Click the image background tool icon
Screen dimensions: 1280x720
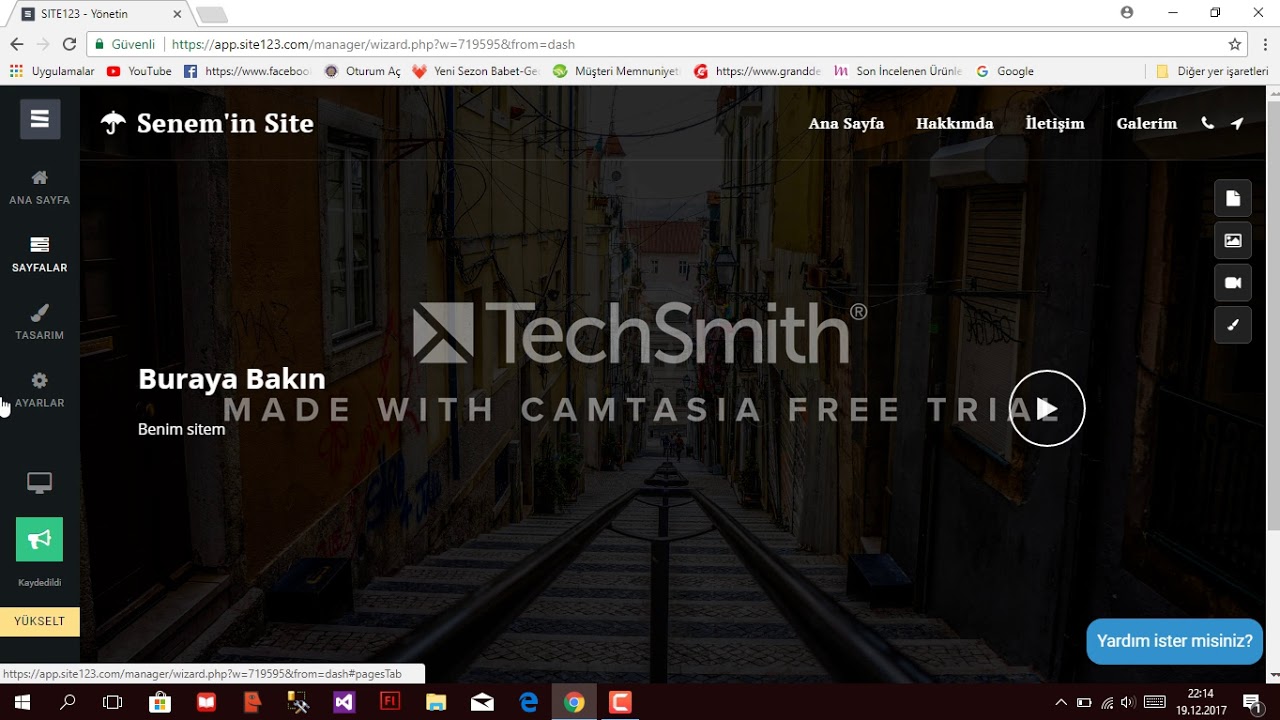point(1233,240)
